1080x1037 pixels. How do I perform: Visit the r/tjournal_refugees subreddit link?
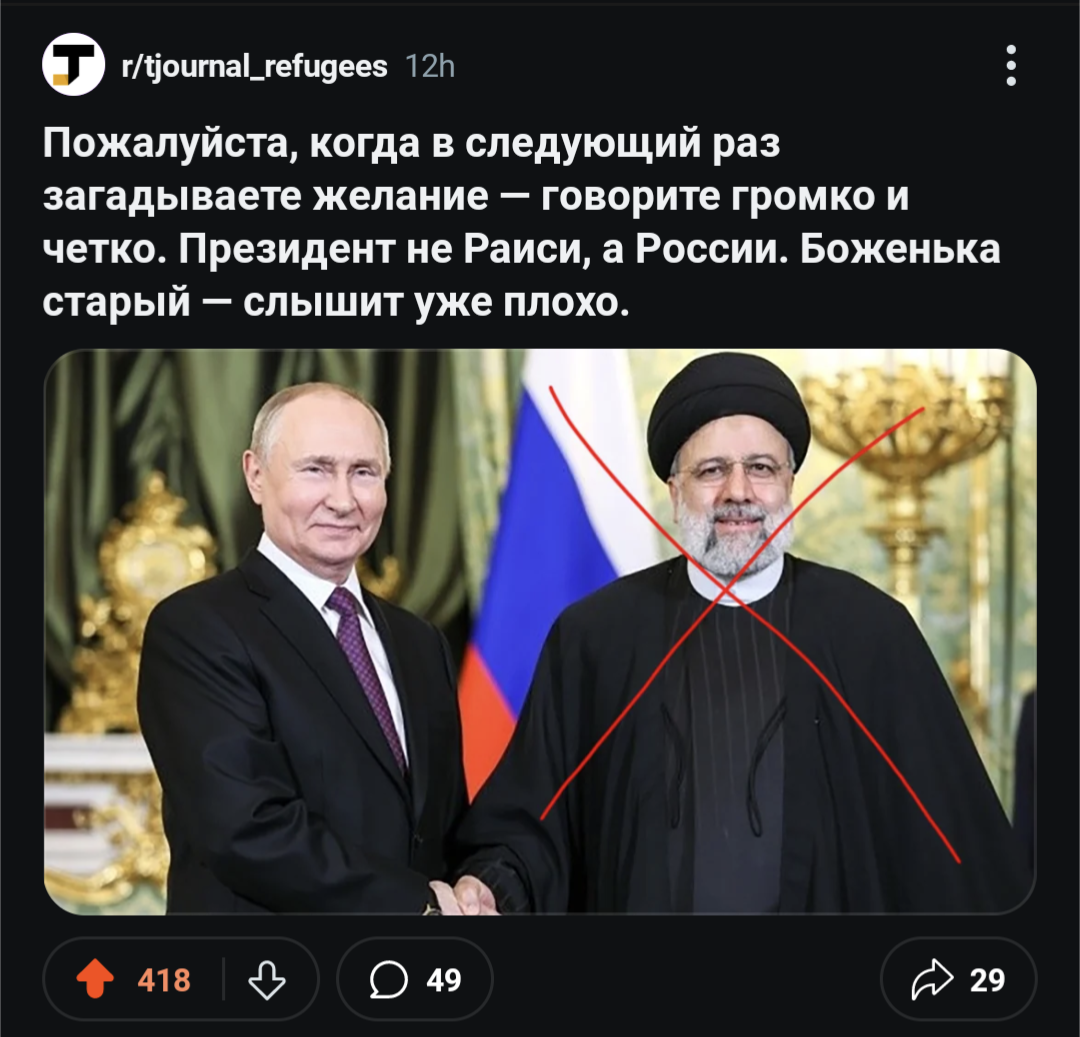click(254, 67)
